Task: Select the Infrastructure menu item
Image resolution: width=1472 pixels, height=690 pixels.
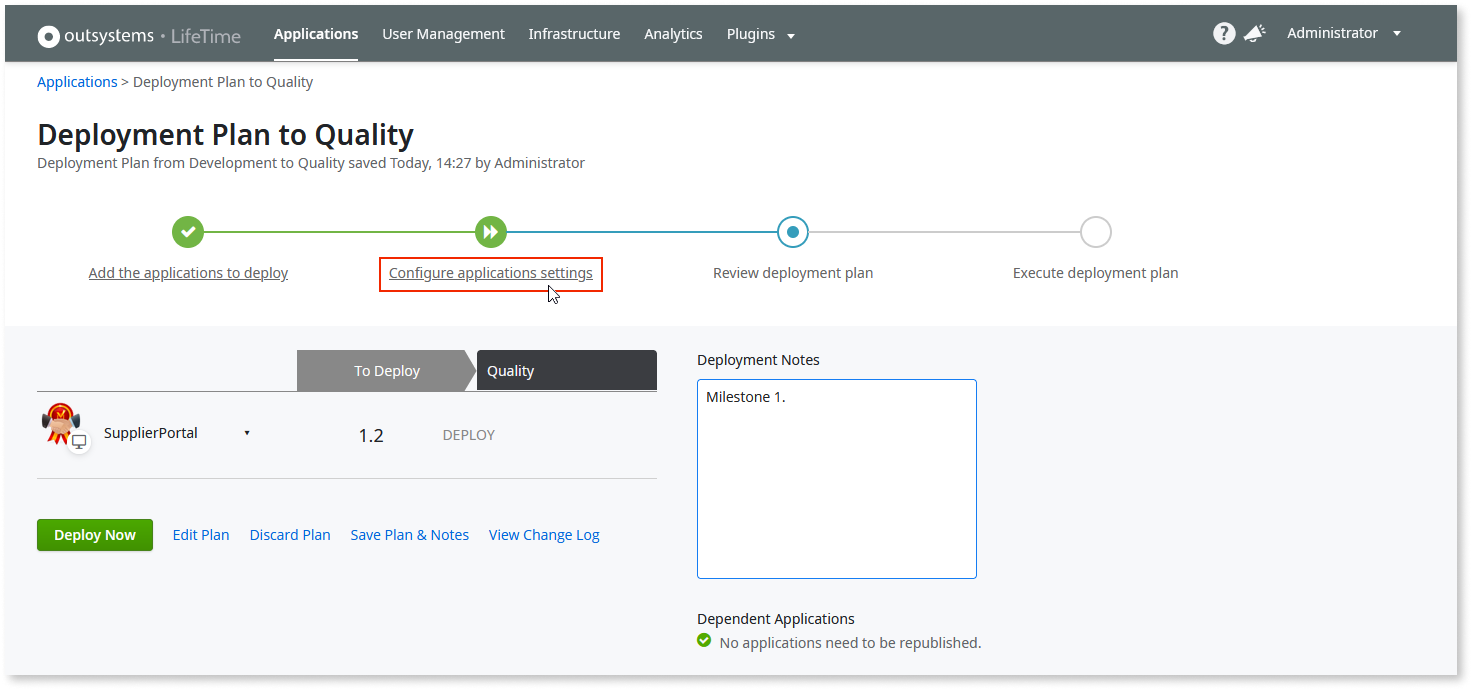Action: point(574,33)
